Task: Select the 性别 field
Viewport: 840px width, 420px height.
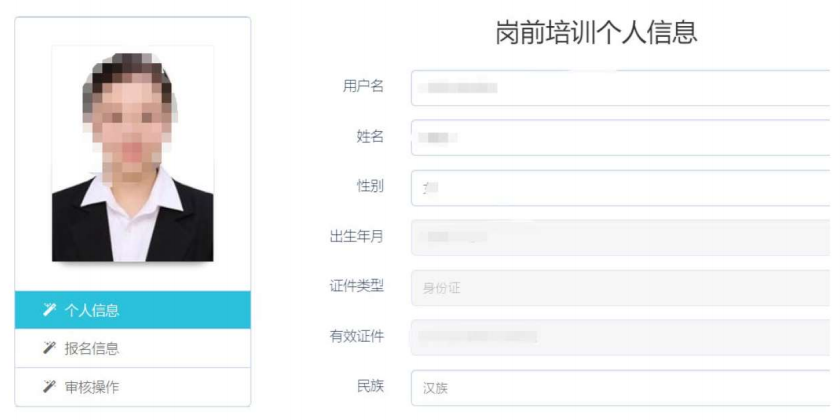Action: pyautogui.click(x=620, y=188)
